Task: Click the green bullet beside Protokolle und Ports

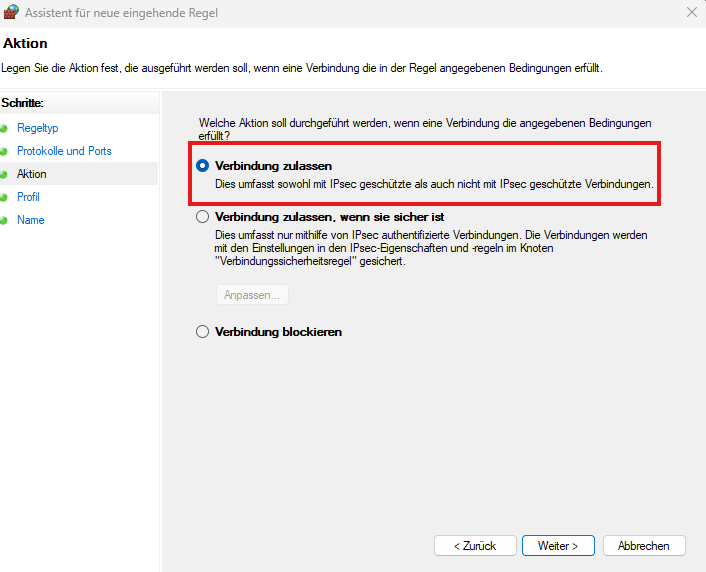Action: (x=4, y=151)
